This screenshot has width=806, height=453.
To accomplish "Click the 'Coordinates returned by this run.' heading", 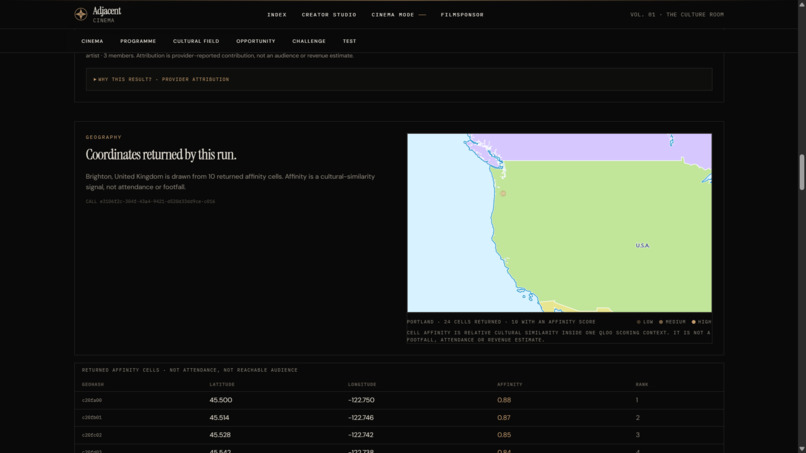I will pyautogui.click(x=161, y=155).
